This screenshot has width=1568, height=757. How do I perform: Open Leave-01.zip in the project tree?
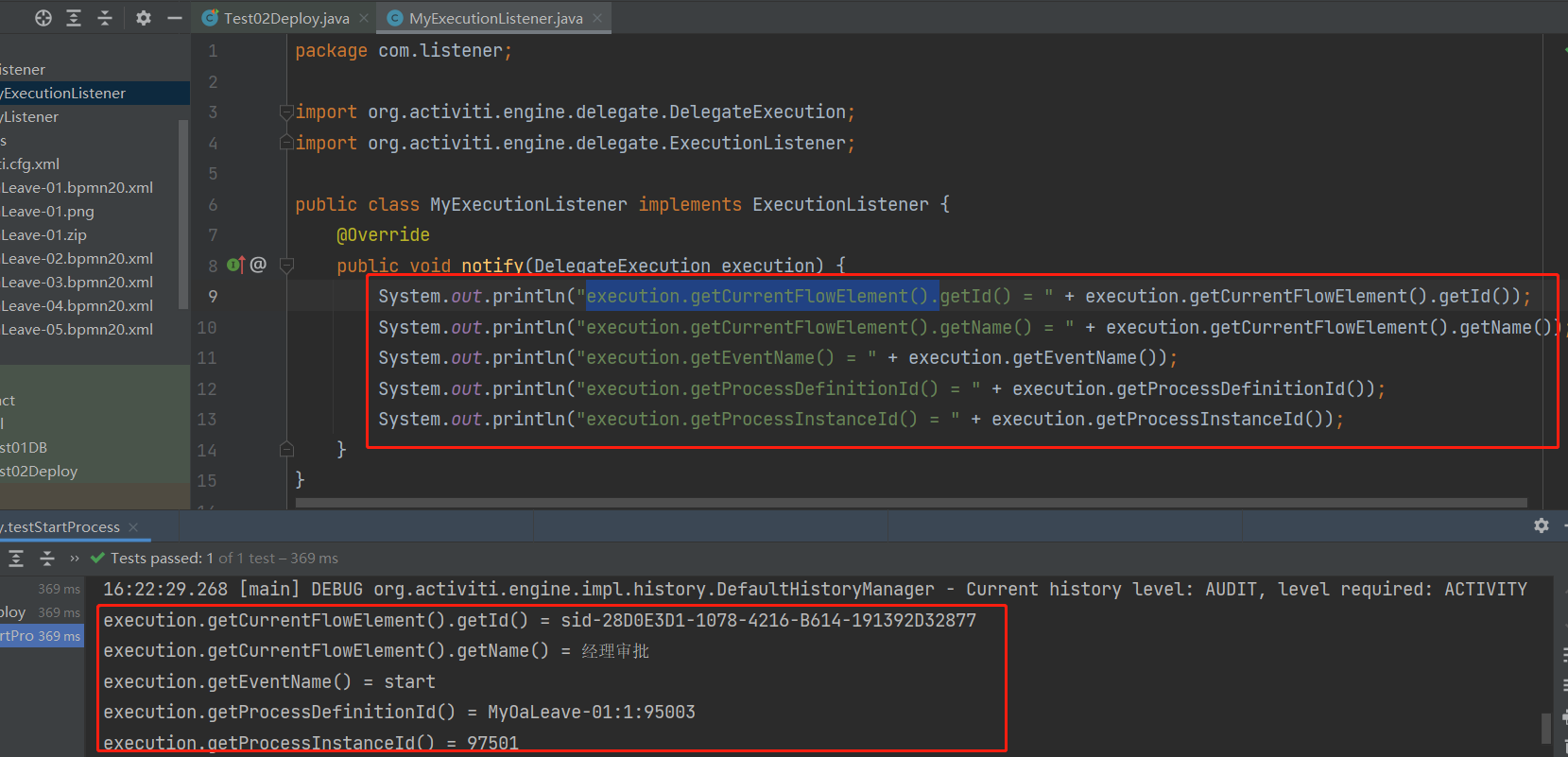(x=43, y=234)
